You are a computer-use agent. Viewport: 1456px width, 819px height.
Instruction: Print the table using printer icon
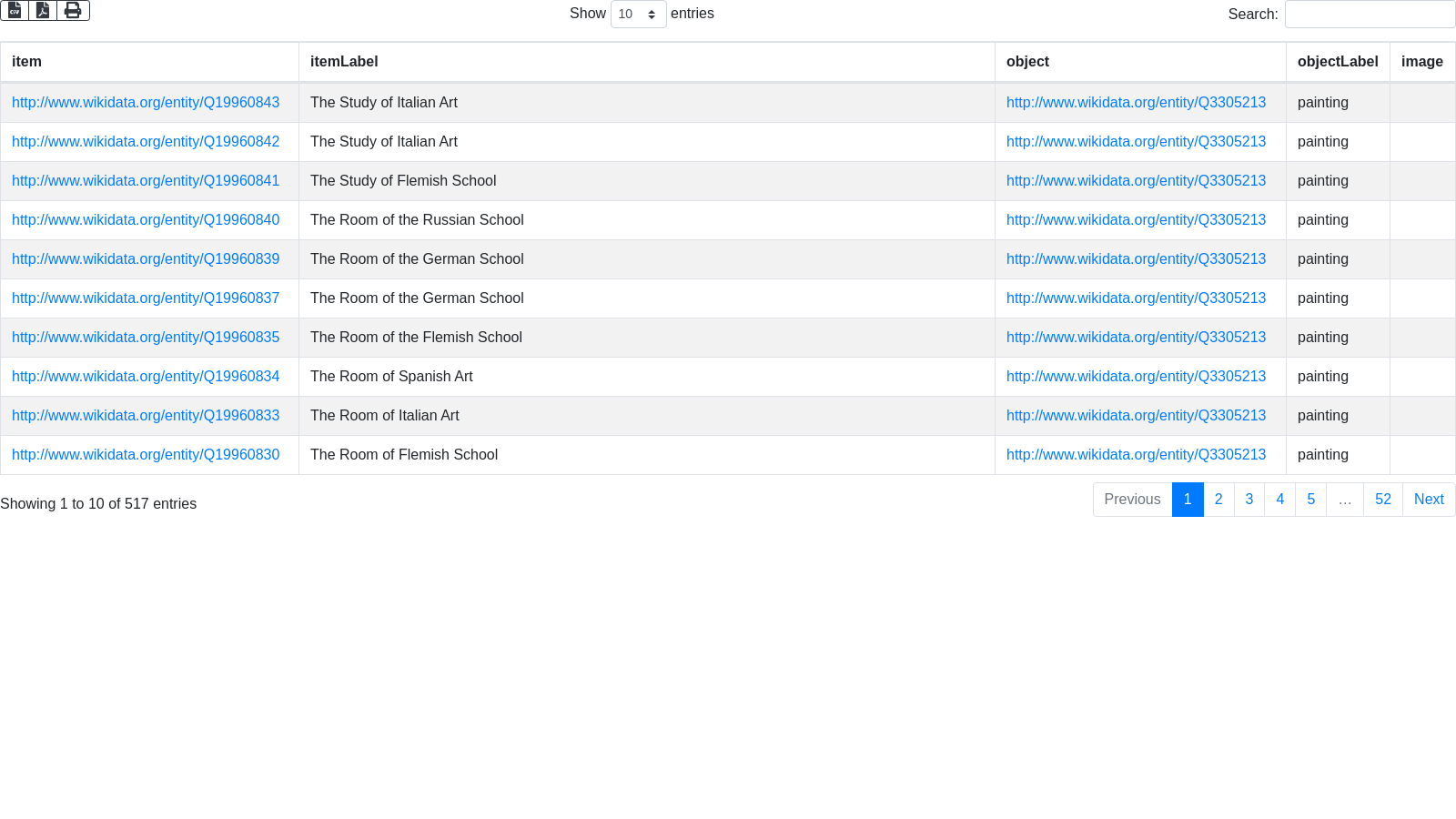73,11
